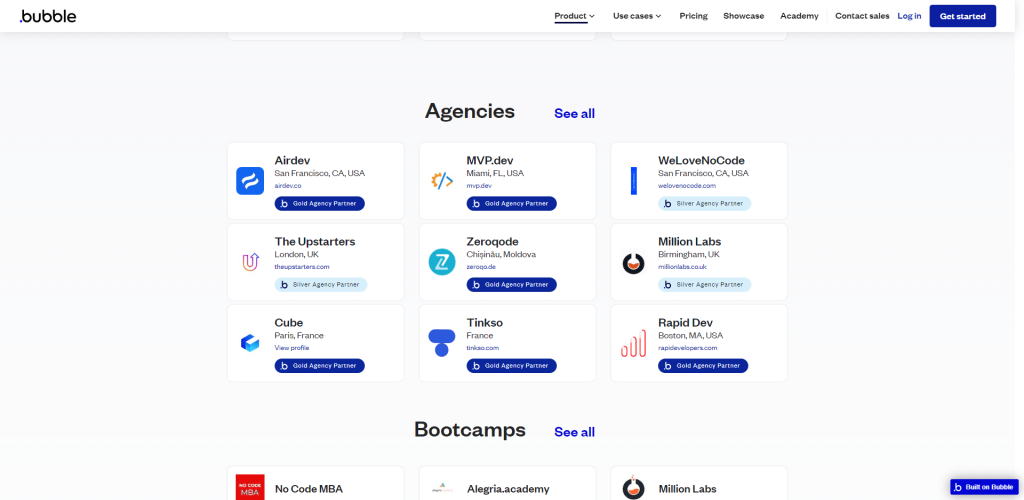Click the Log in link
This screenshot has width=1024, height=500.
pyautogui.click(x=909, y=16)
